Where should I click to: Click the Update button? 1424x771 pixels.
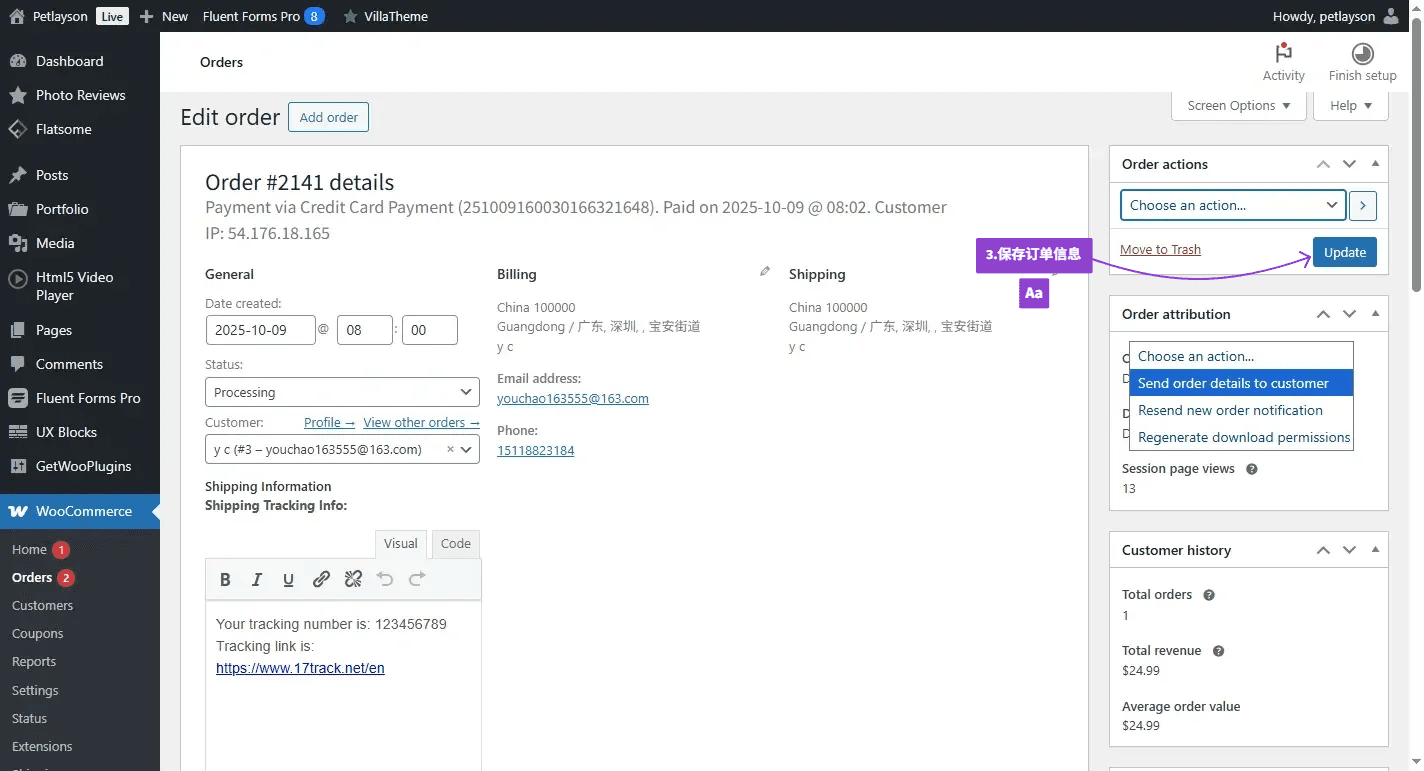1344,252
